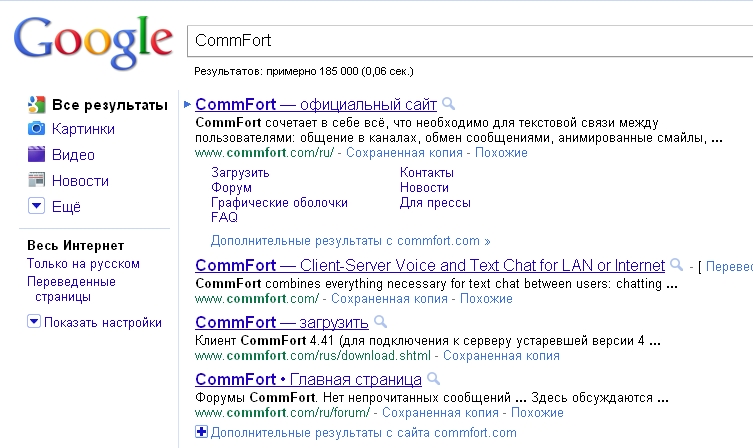
Task: Open CommFort — загрузить result
Action: (281, 322)
